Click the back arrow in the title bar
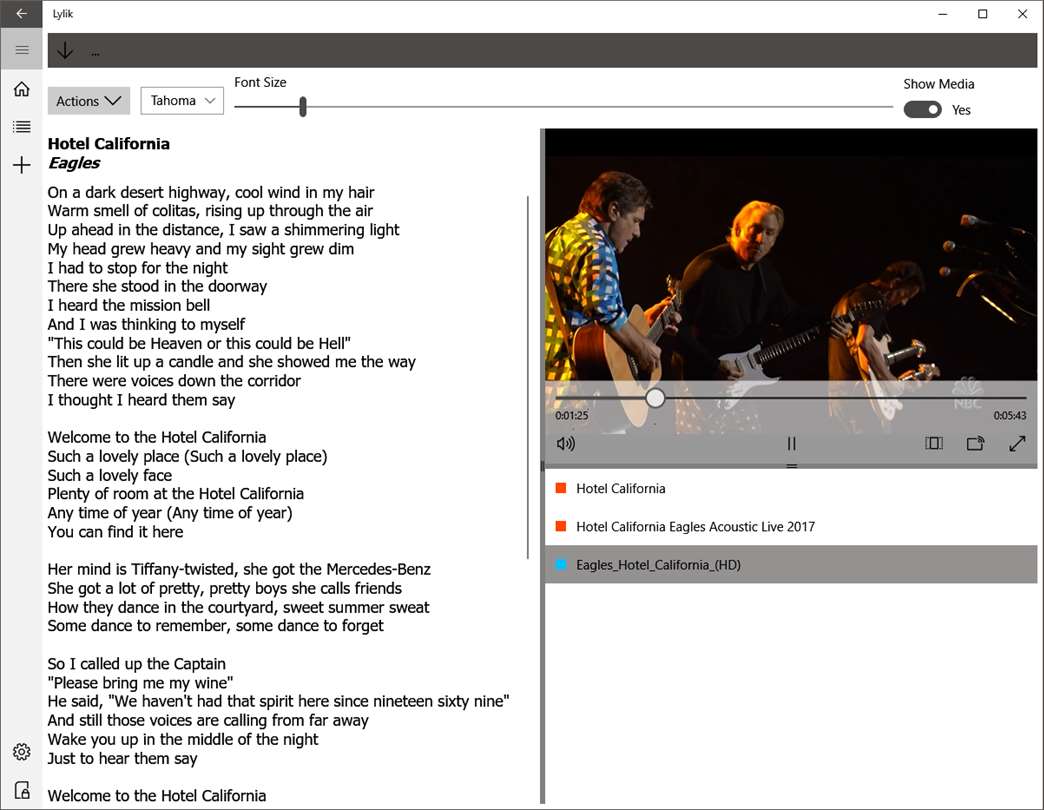Screen dimensions: 1044x810 pos(21,13)
